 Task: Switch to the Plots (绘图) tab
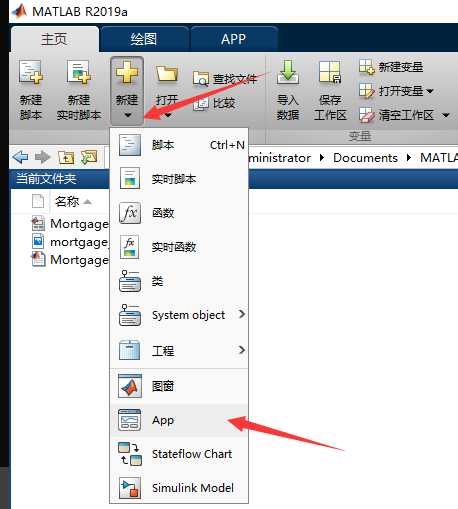(144, 39)
